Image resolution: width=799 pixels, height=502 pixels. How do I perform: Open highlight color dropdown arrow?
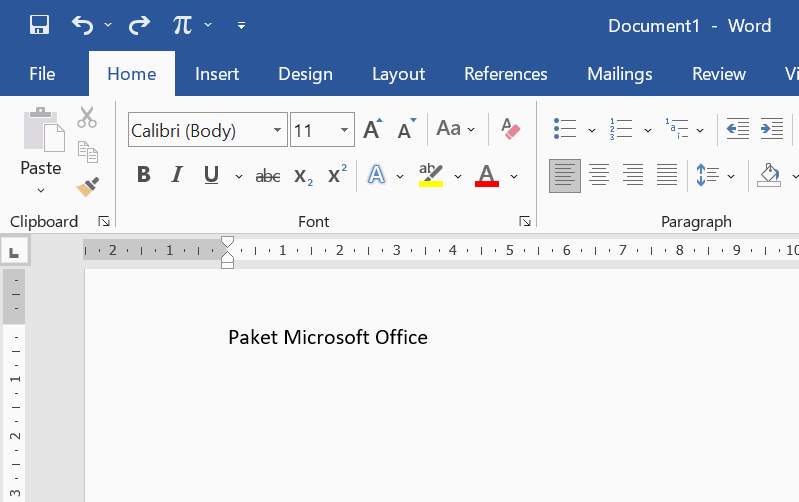click(458, 176)
